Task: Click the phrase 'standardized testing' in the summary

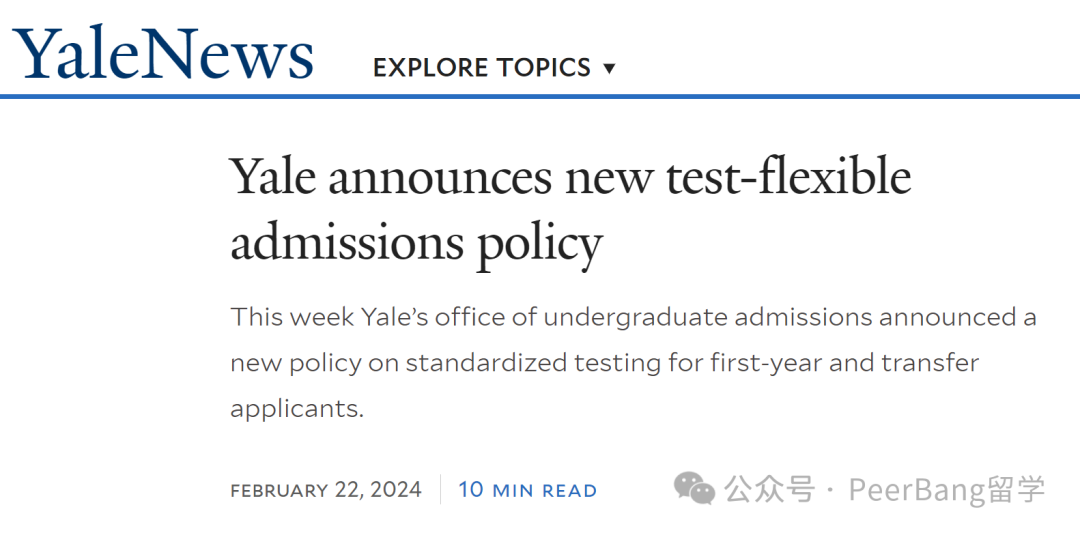Action: [532, 363]
